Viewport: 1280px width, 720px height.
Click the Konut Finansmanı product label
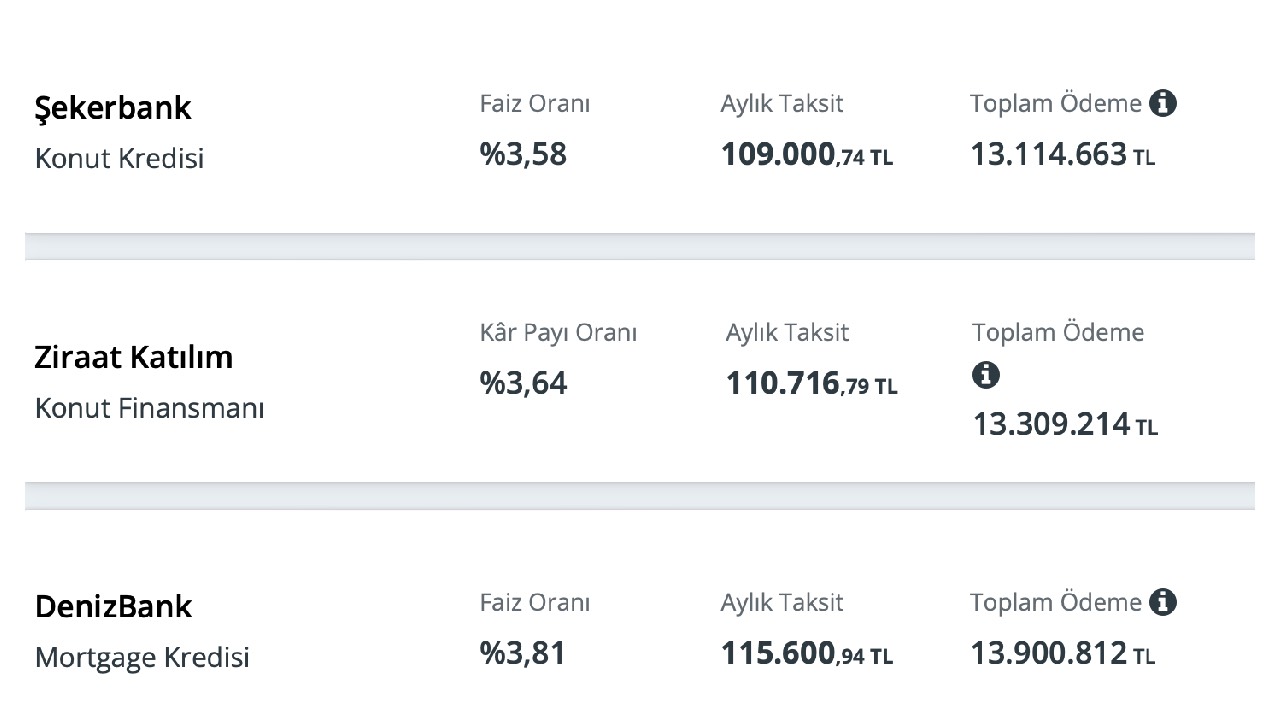point(149,408)
